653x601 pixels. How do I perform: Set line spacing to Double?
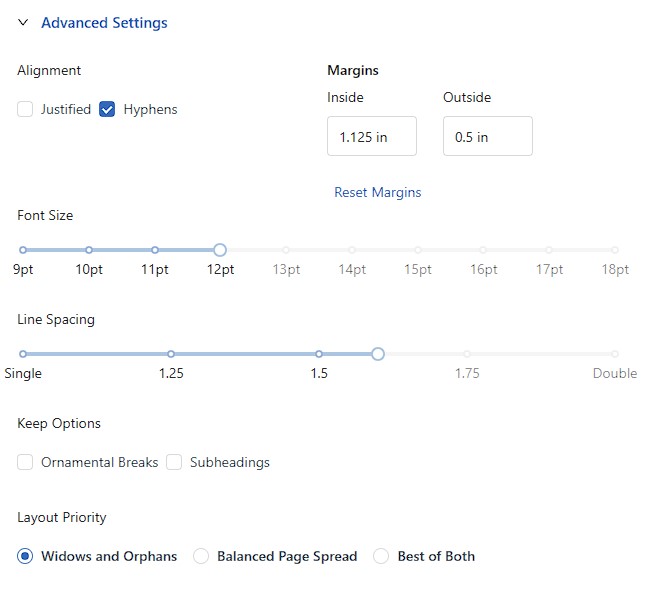click(615, 354)
